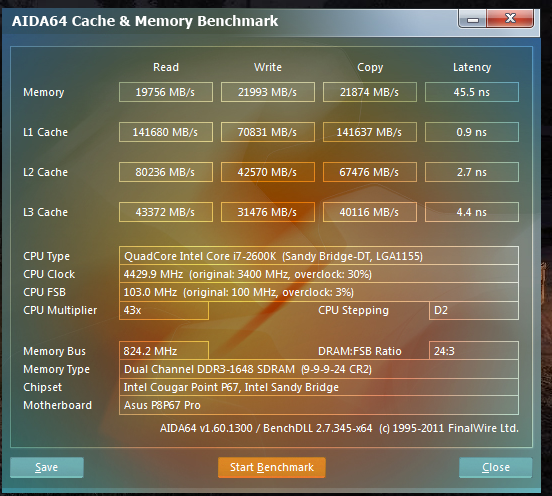Click the L1 Cache row label
This screenshot has height=496, width=552.
coord(45,132)
